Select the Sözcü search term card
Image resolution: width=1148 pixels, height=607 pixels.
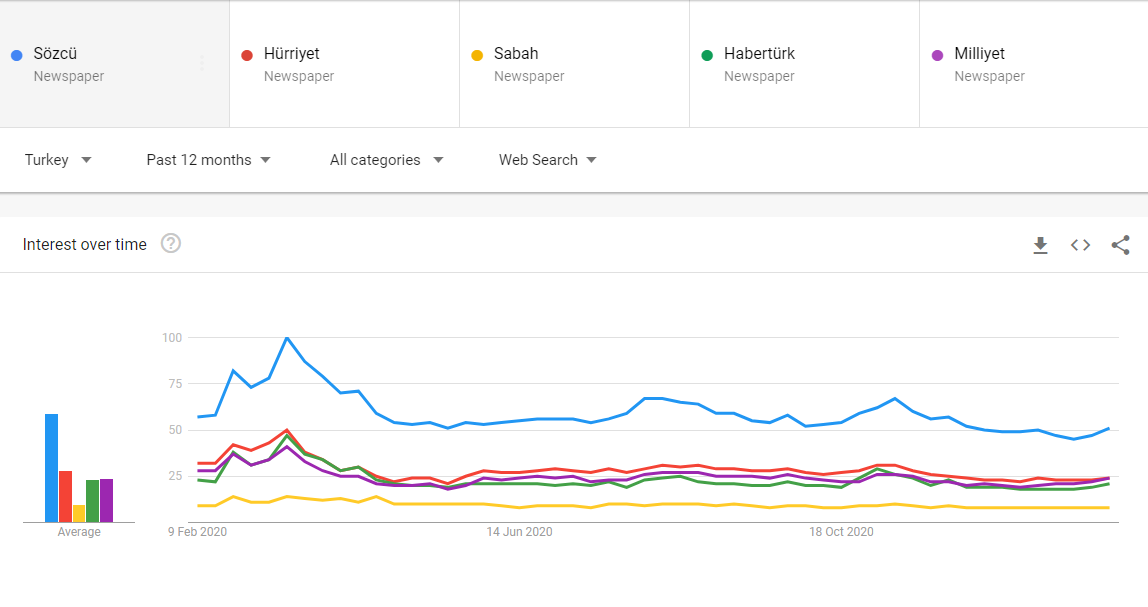click(100, 64)
